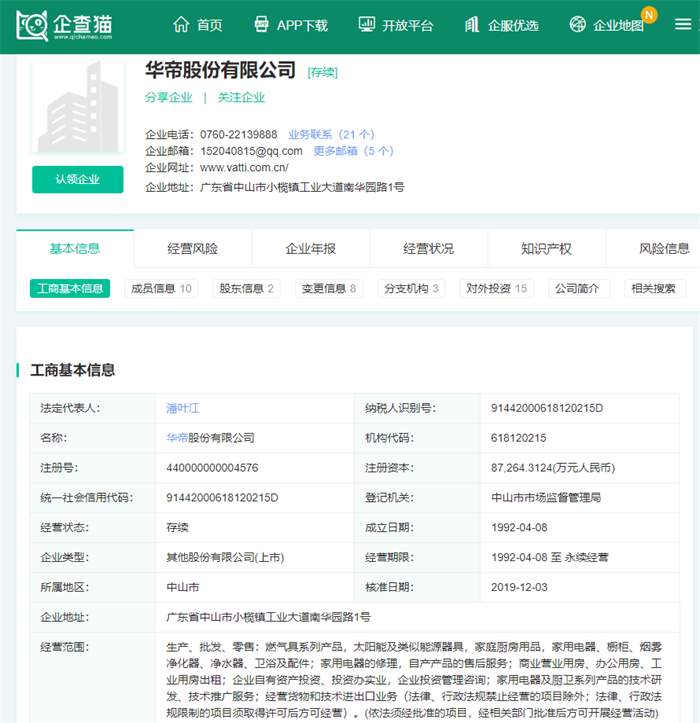The image size is (700, 723).
Task: Click 1992-04-08 至 永续经营 term
Action: (550, 557)
